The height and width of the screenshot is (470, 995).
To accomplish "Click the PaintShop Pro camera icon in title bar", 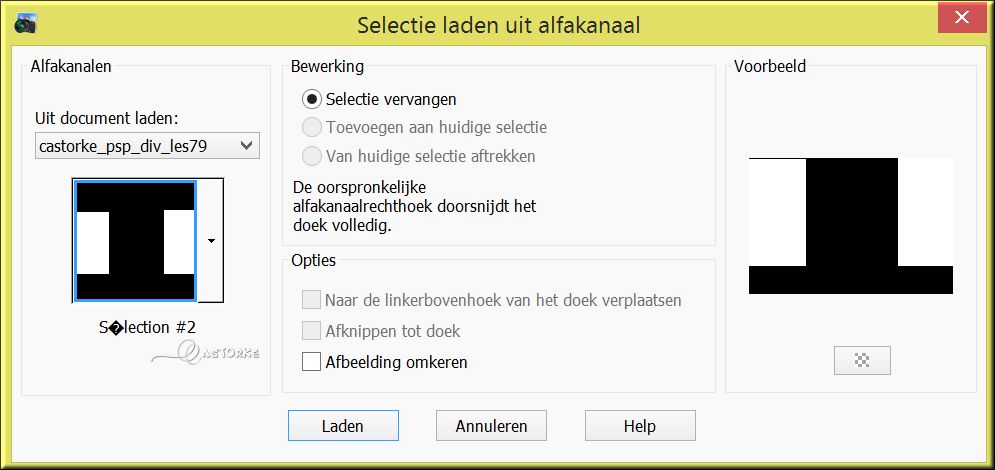I will (25, 24).
